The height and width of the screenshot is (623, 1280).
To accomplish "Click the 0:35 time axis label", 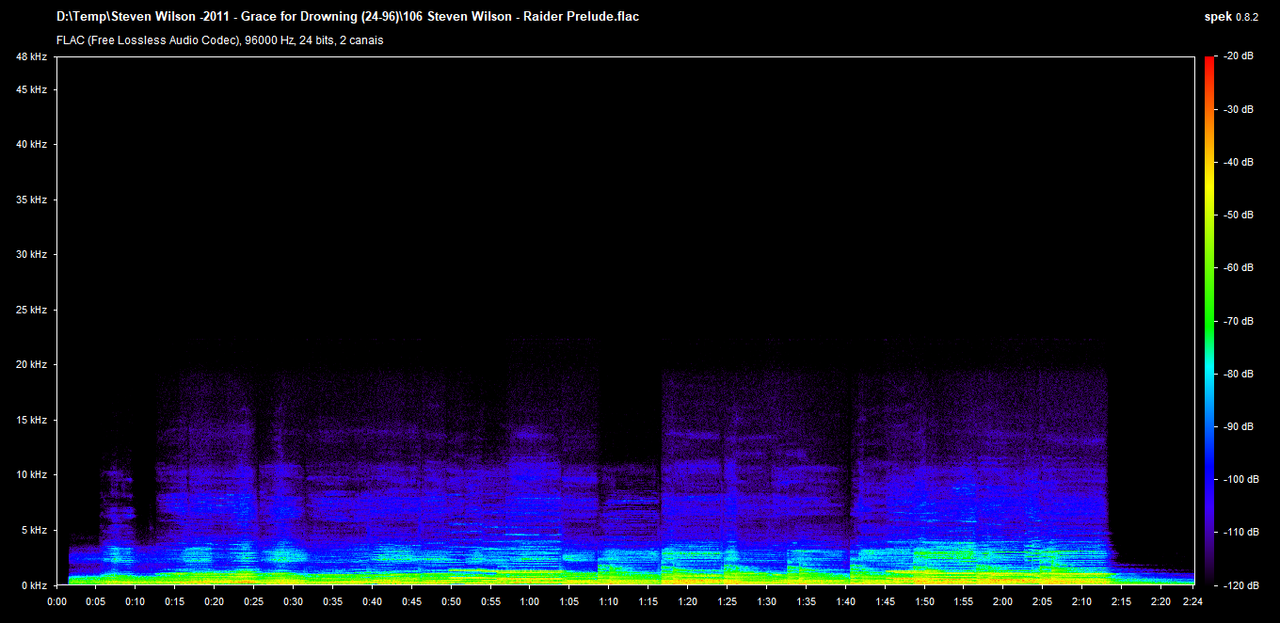I will (x=333, y=602).
